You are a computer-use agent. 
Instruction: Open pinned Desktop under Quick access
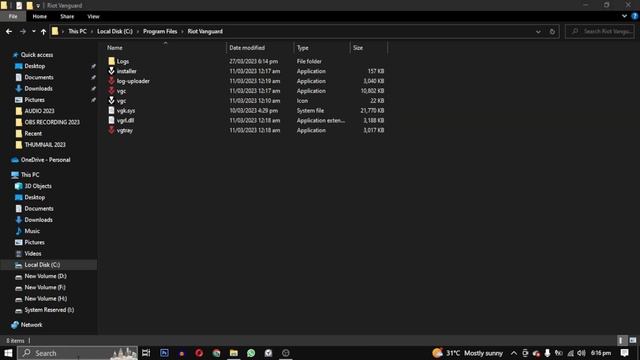[x=35, y=66]
